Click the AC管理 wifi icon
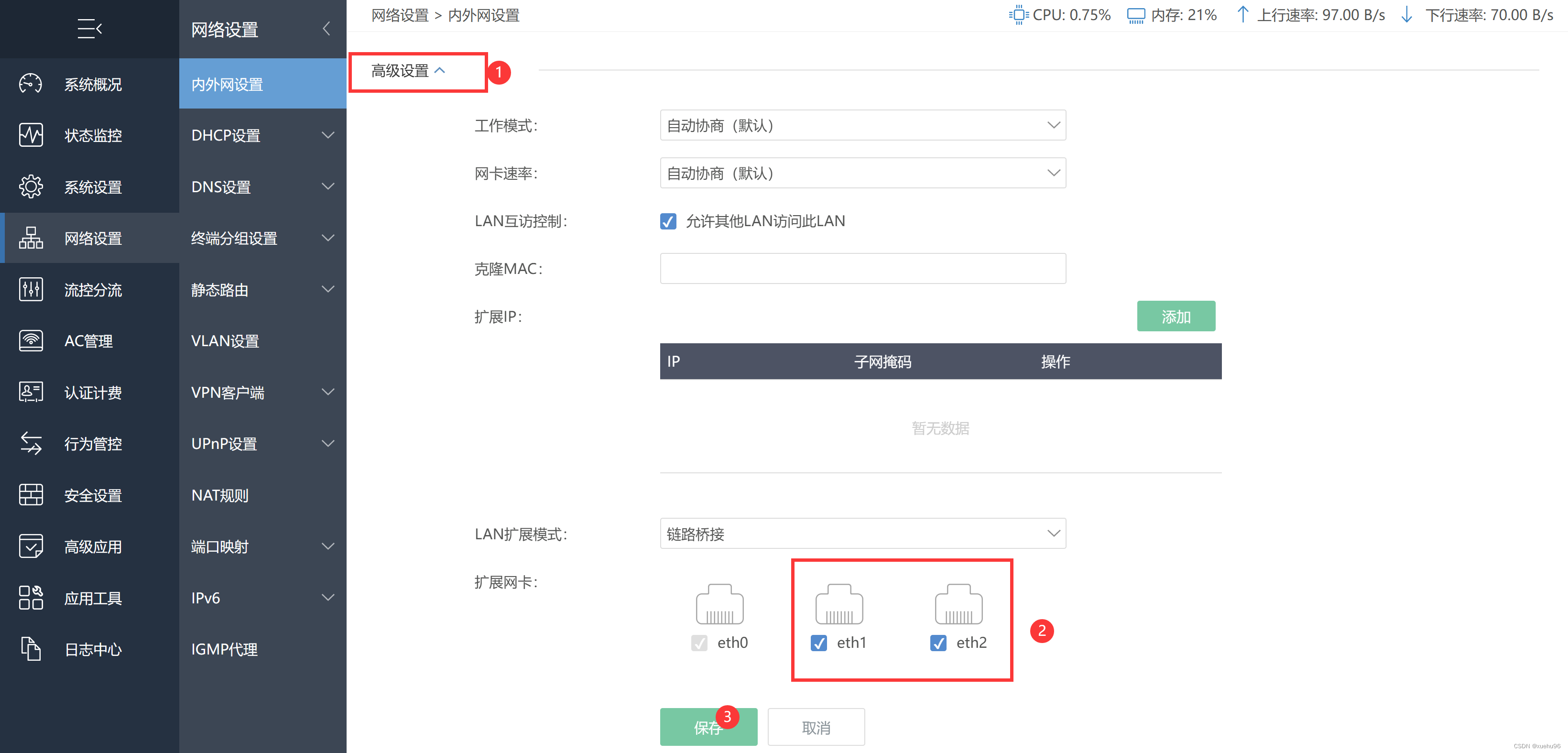Screen dimensions: 1568x753 pos(31,340)
